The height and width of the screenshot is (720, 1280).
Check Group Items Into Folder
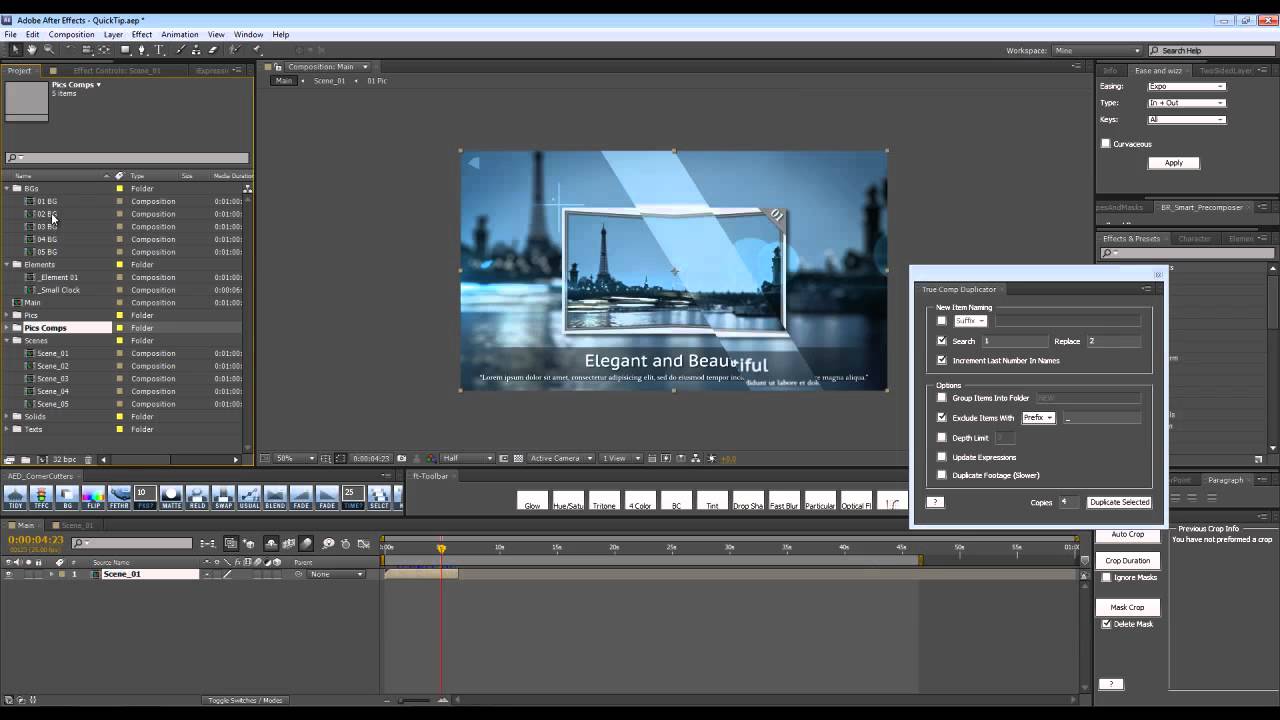941,398
